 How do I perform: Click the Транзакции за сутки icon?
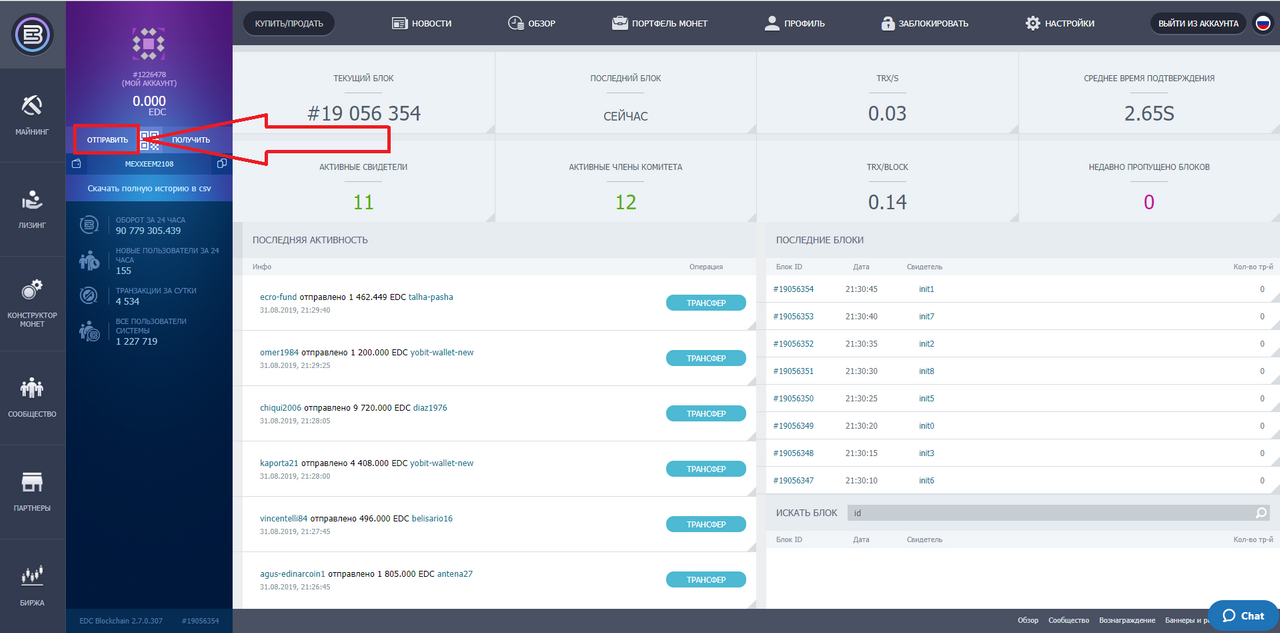point(90,296)
